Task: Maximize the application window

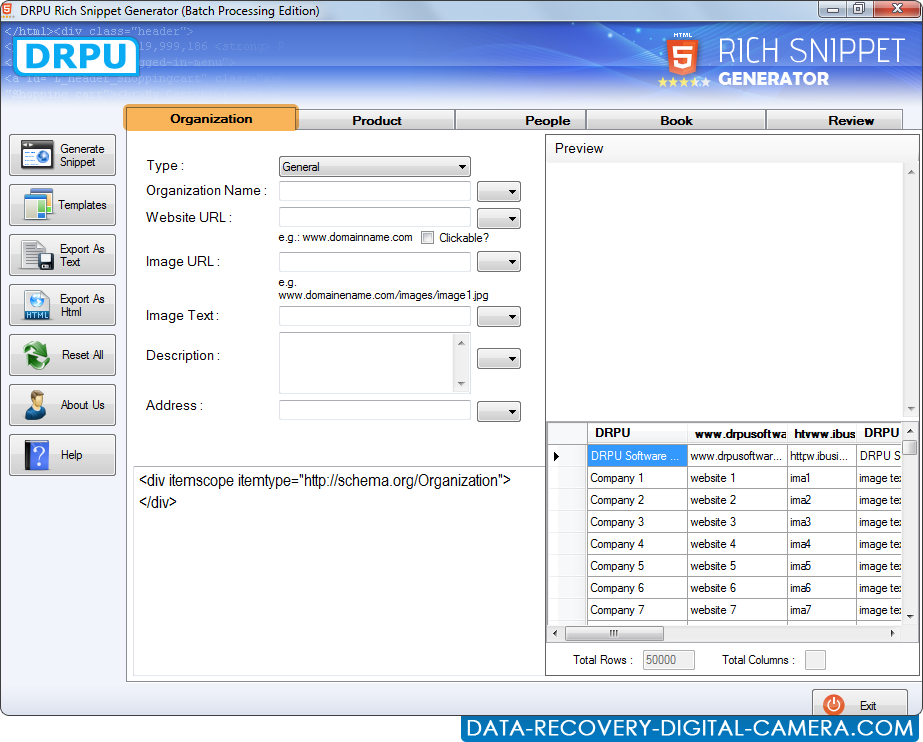Action: (x=859, y=9)
